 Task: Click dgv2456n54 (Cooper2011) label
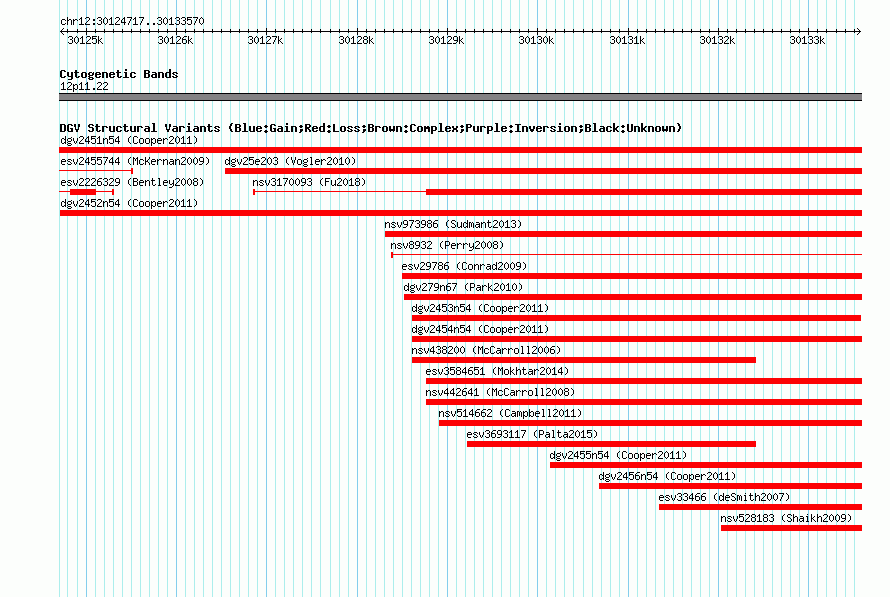[667, 476]
